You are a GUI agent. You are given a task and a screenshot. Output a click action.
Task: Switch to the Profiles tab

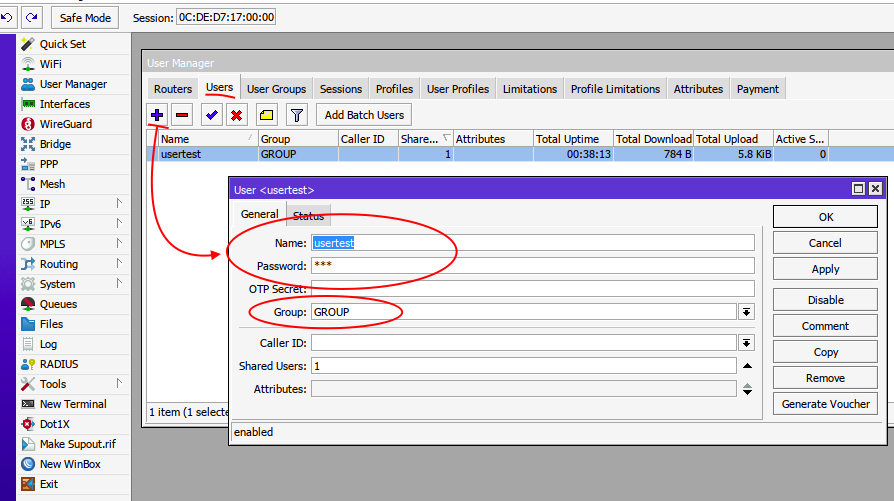pyautogui.click(x=394, y=89)
